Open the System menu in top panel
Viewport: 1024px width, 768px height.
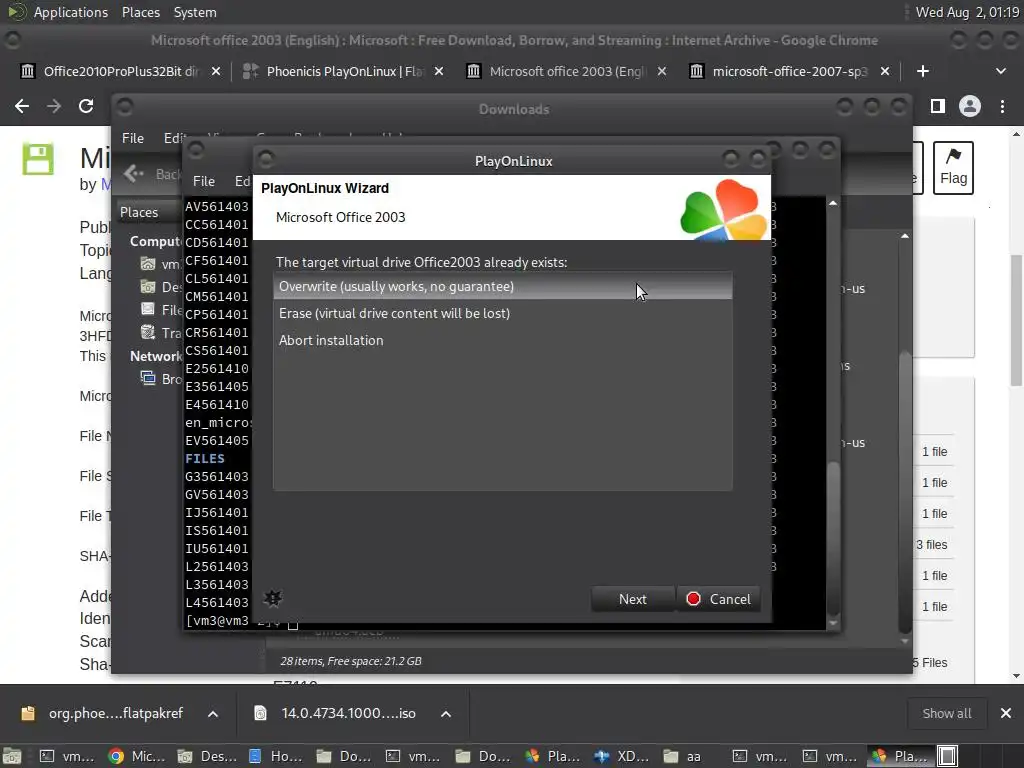tap(195, 12)
